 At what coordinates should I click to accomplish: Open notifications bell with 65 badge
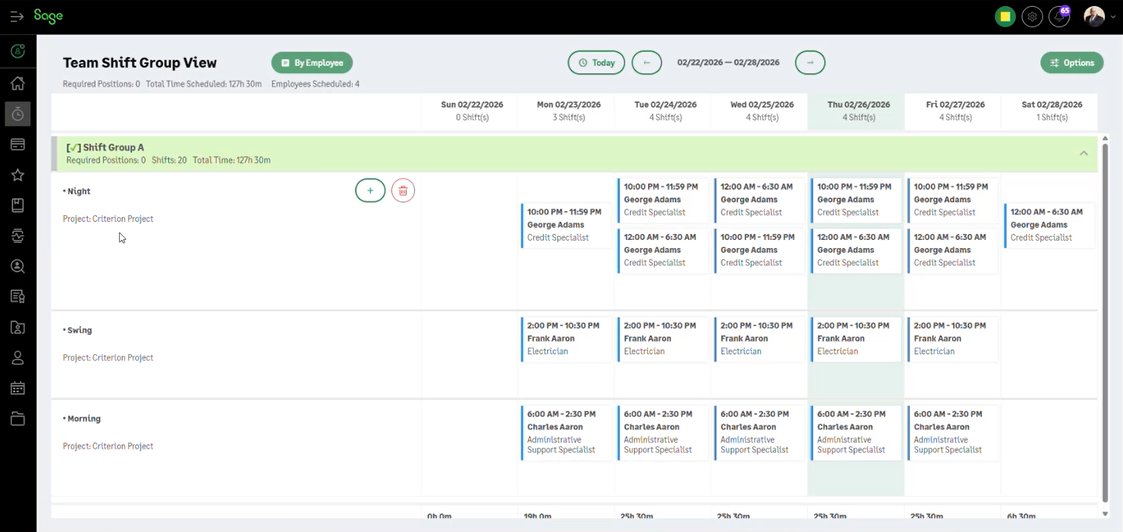pyautogui.click(x=1059, y=16)
